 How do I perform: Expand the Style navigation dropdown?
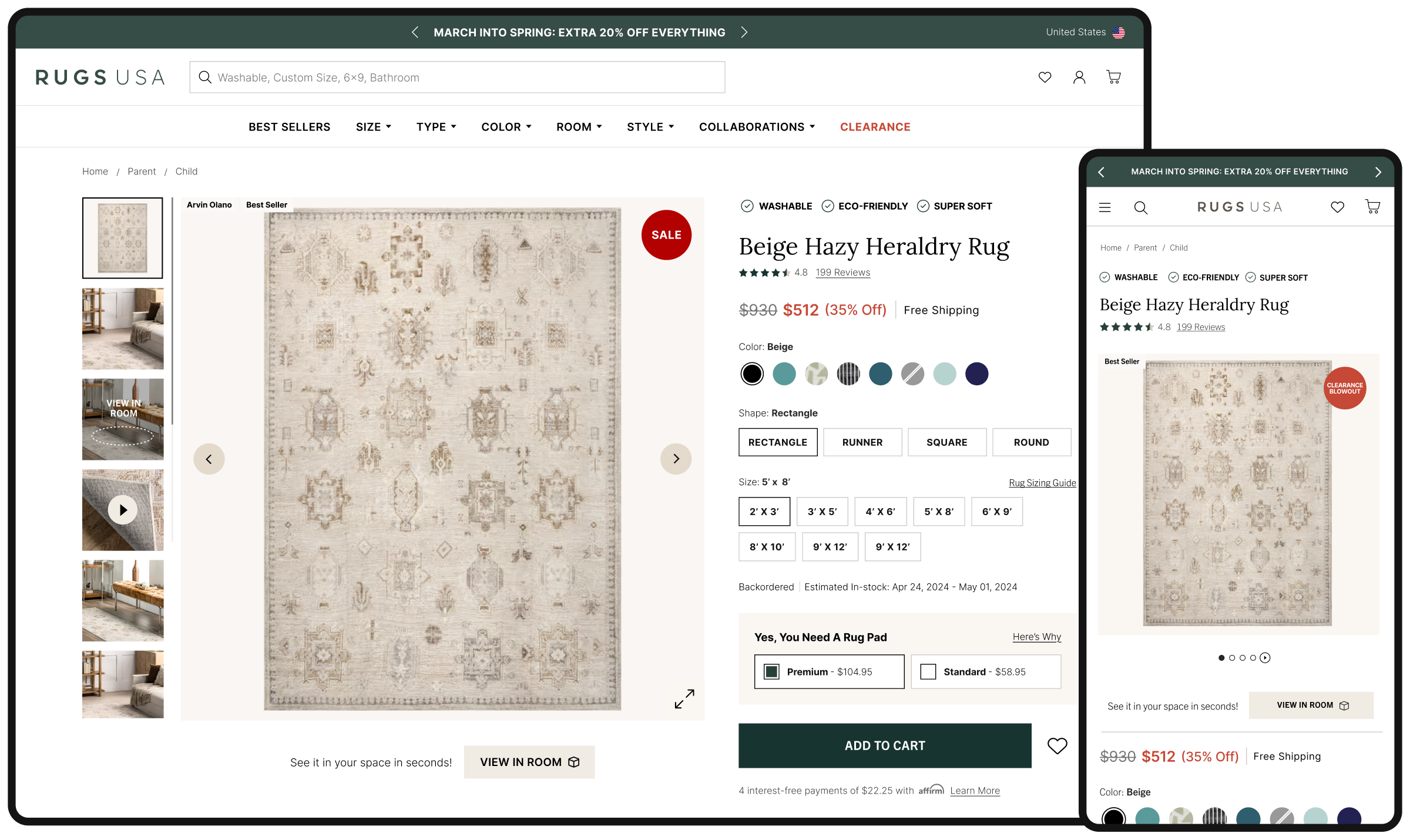(650, 127)
